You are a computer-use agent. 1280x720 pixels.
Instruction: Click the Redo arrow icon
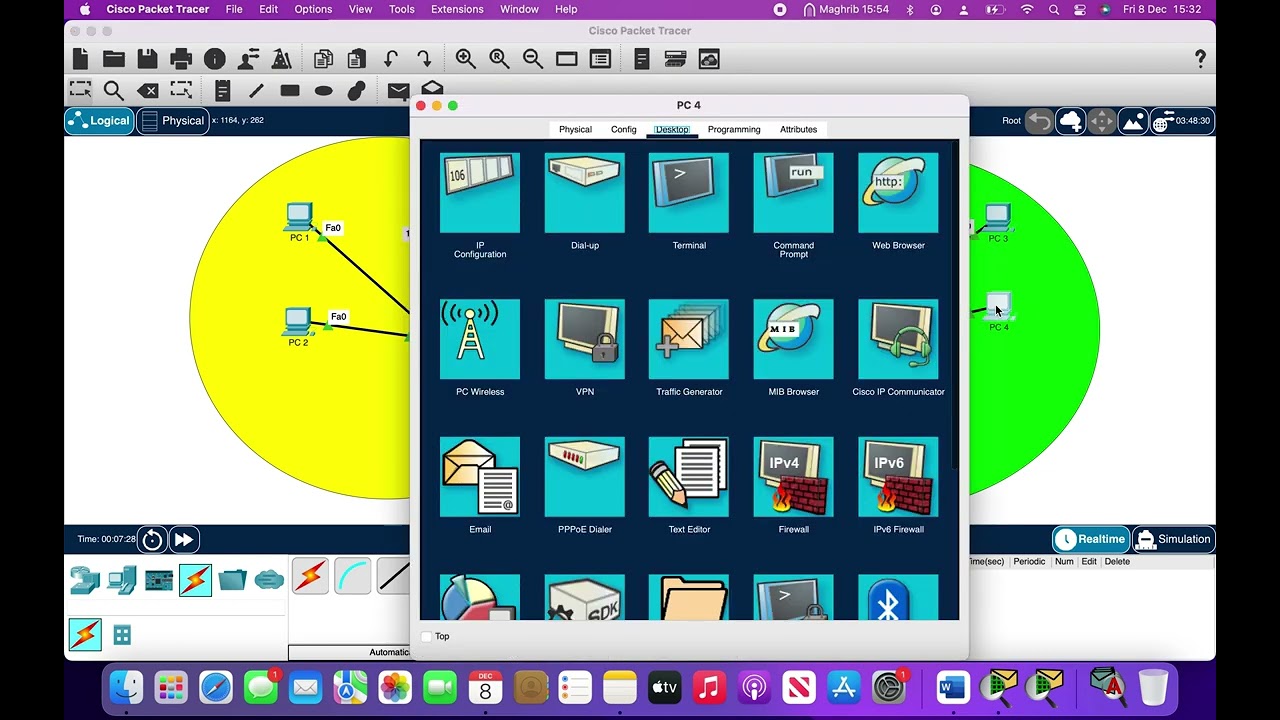424,59
